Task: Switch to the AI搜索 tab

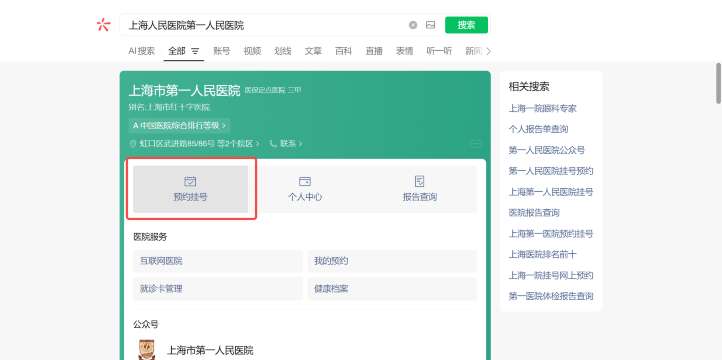Action: pos(142,51)
